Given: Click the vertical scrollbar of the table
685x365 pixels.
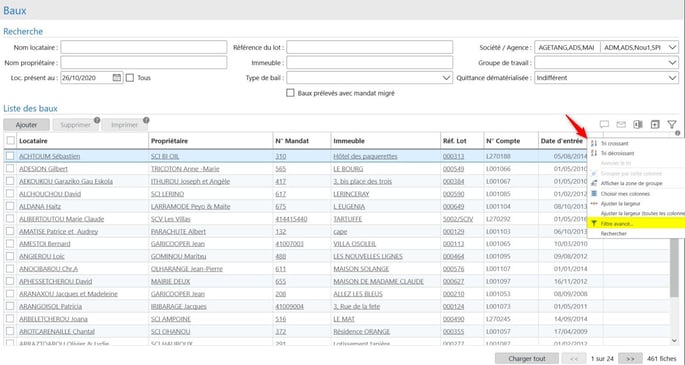Looking at the screenshot, I should (675, 269).
